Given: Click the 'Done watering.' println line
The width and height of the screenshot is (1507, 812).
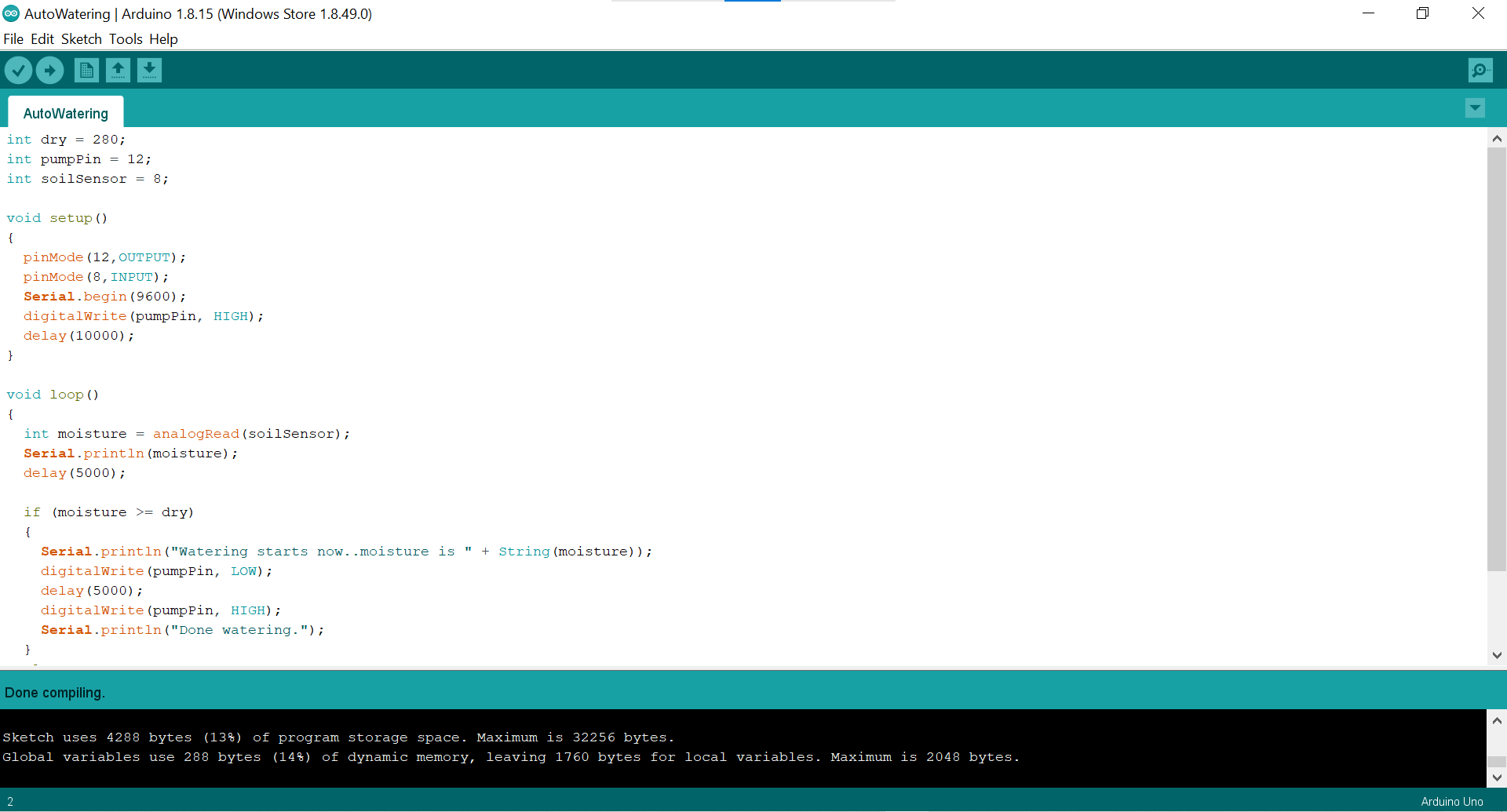Looking at the screenshot, I should point(182,630).
